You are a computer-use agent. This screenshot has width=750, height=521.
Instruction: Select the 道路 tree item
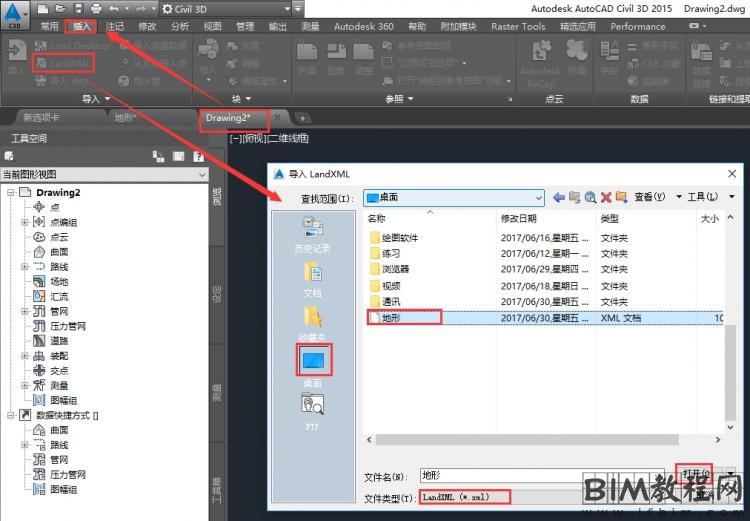[x=59, y=341]
